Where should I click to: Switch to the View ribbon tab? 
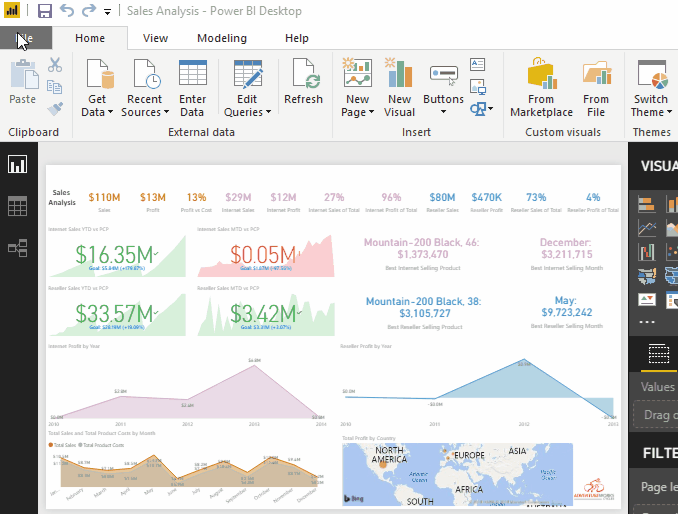tap(155, 38)
